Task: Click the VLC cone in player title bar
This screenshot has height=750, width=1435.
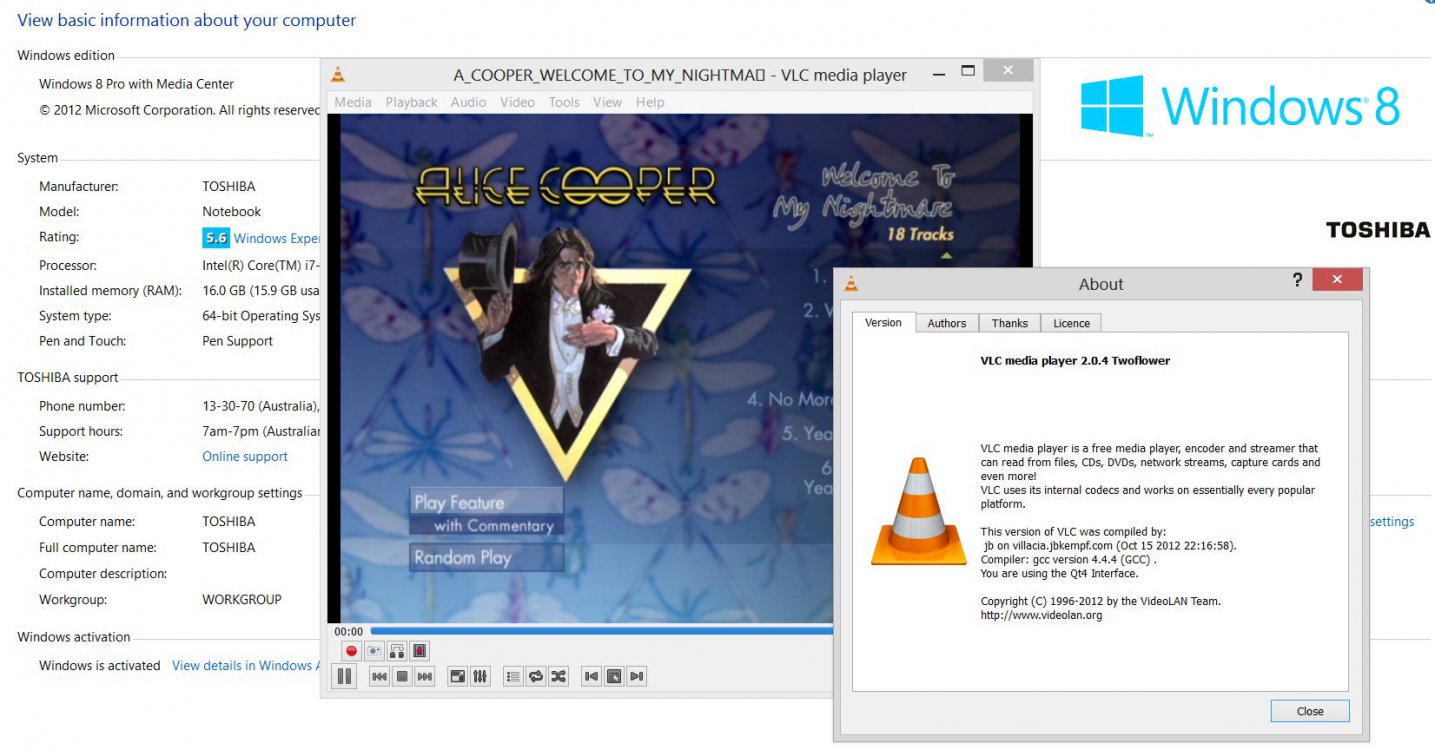Action: pyautogui.click(x=338, y=74)
